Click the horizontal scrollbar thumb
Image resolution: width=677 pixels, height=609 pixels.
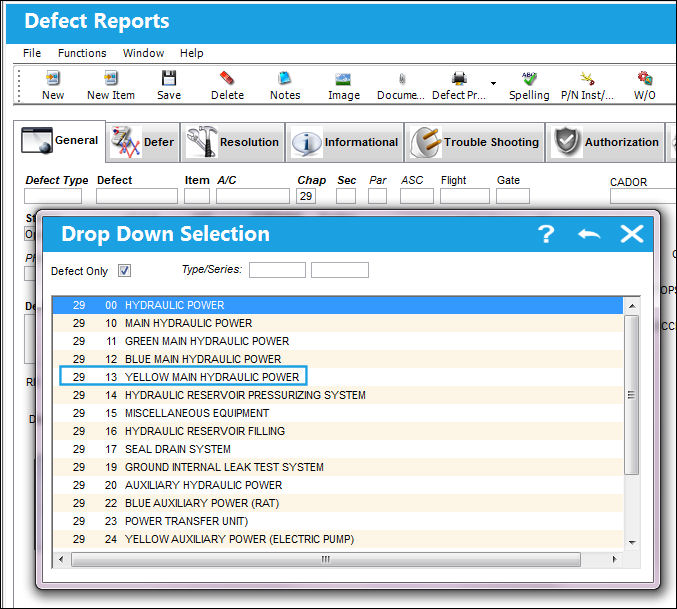tap(326, 559)
